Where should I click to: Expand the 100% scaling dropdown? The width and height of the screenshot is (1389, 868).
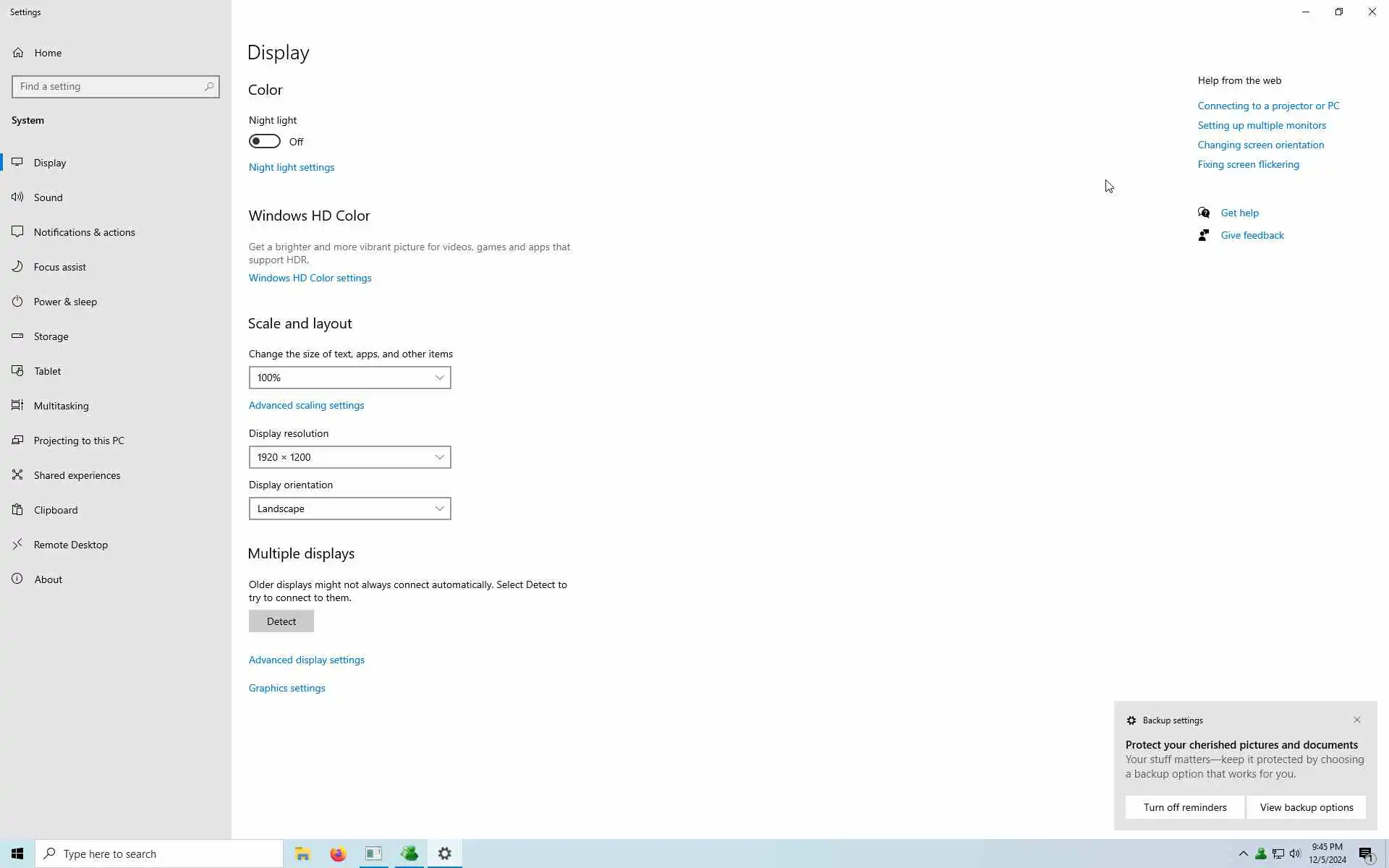click(349, 378)
